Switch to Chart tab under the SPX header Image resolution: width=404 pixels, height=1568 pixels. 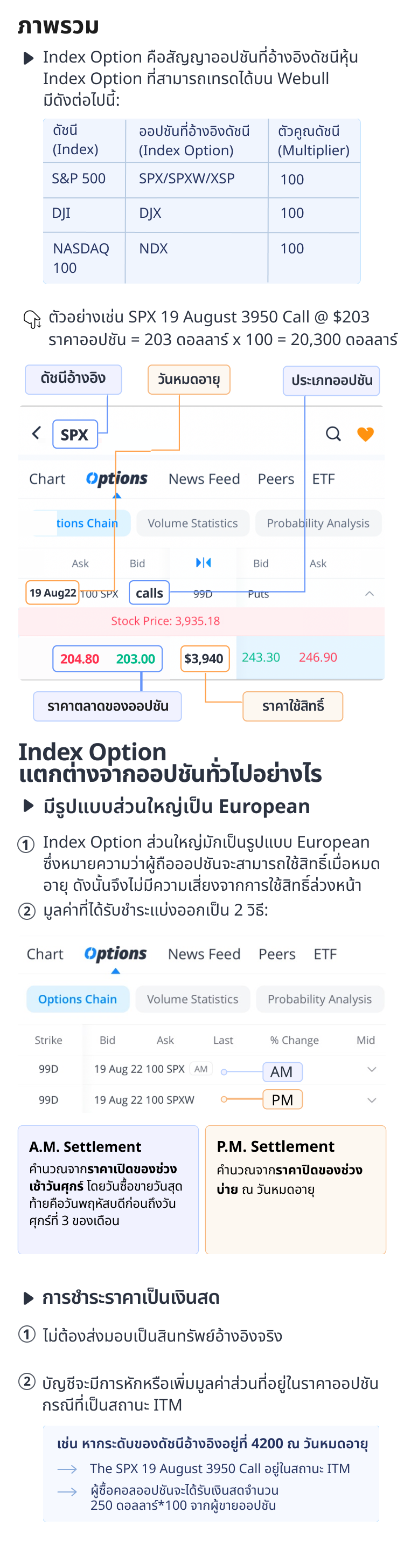pos(47,479)
